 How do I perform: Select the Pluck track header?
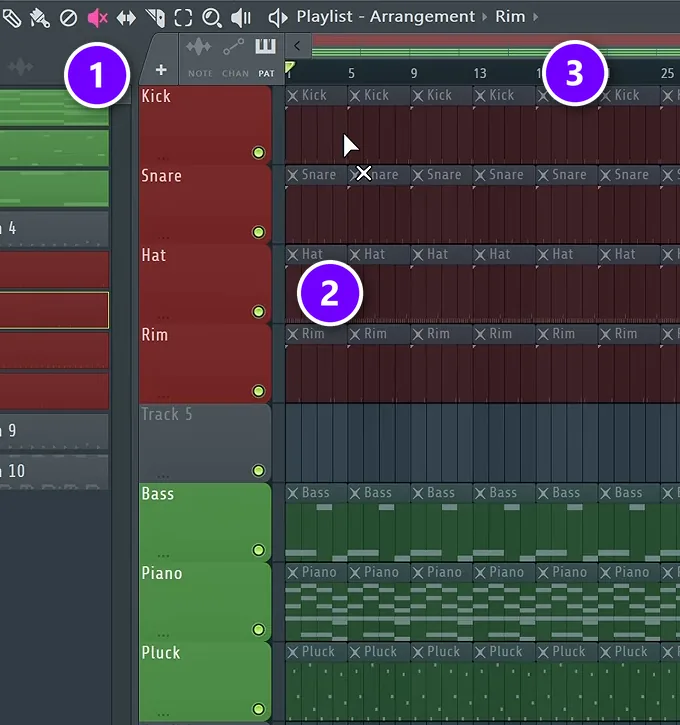coord(205,682)
